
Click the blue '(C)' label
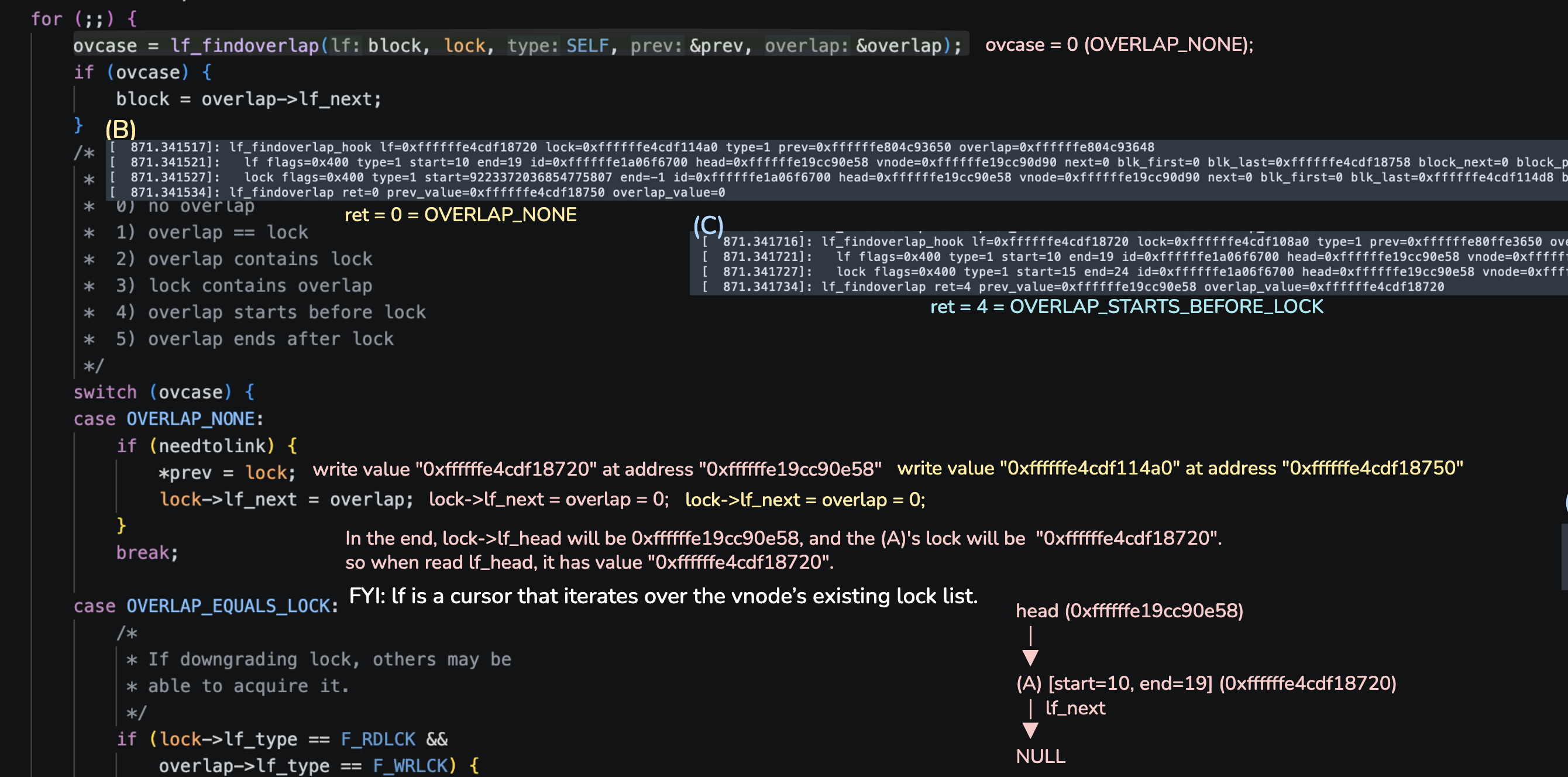point(709,225)
